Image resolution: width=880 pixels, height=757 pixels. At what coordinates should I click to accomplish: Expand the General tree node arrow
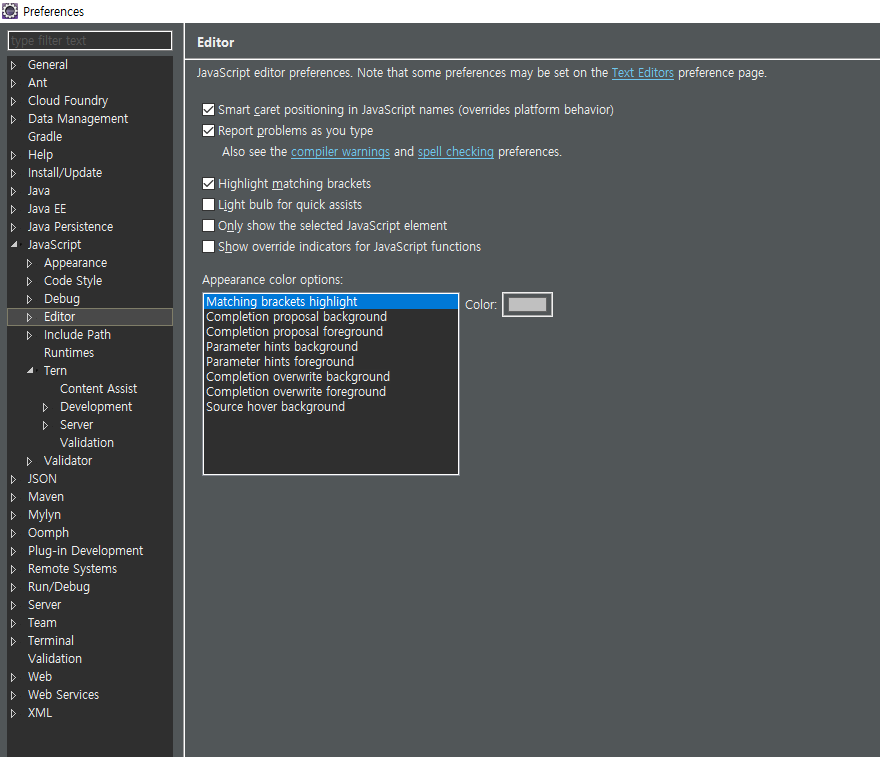13,65
